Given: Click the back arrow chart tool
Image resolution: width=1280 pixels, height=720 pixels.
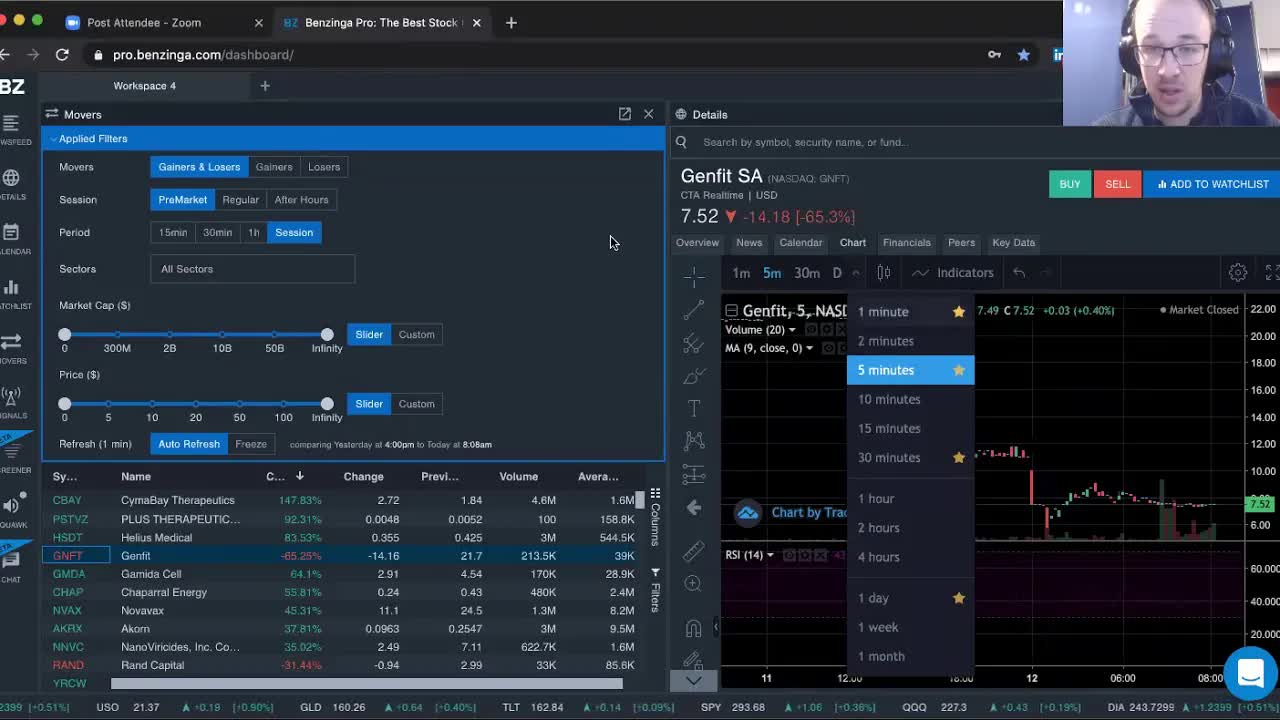Looking at the screenshot, I should [693, 507].
